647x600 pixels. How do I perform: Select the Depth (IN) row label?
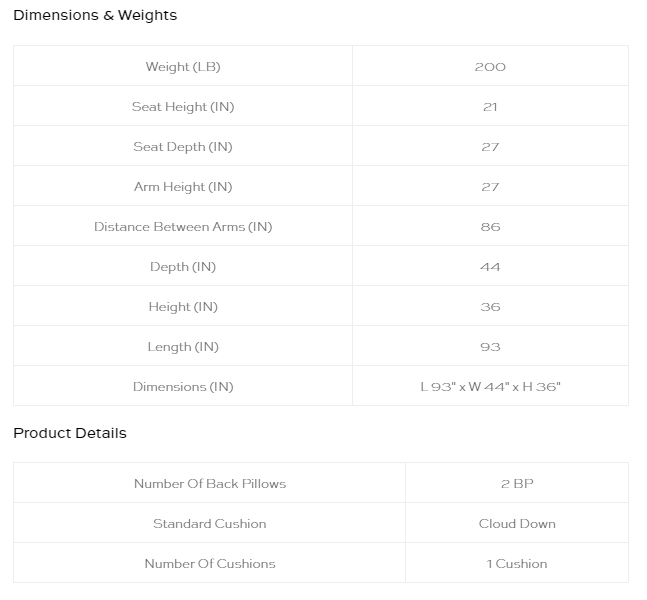point(183,267)
